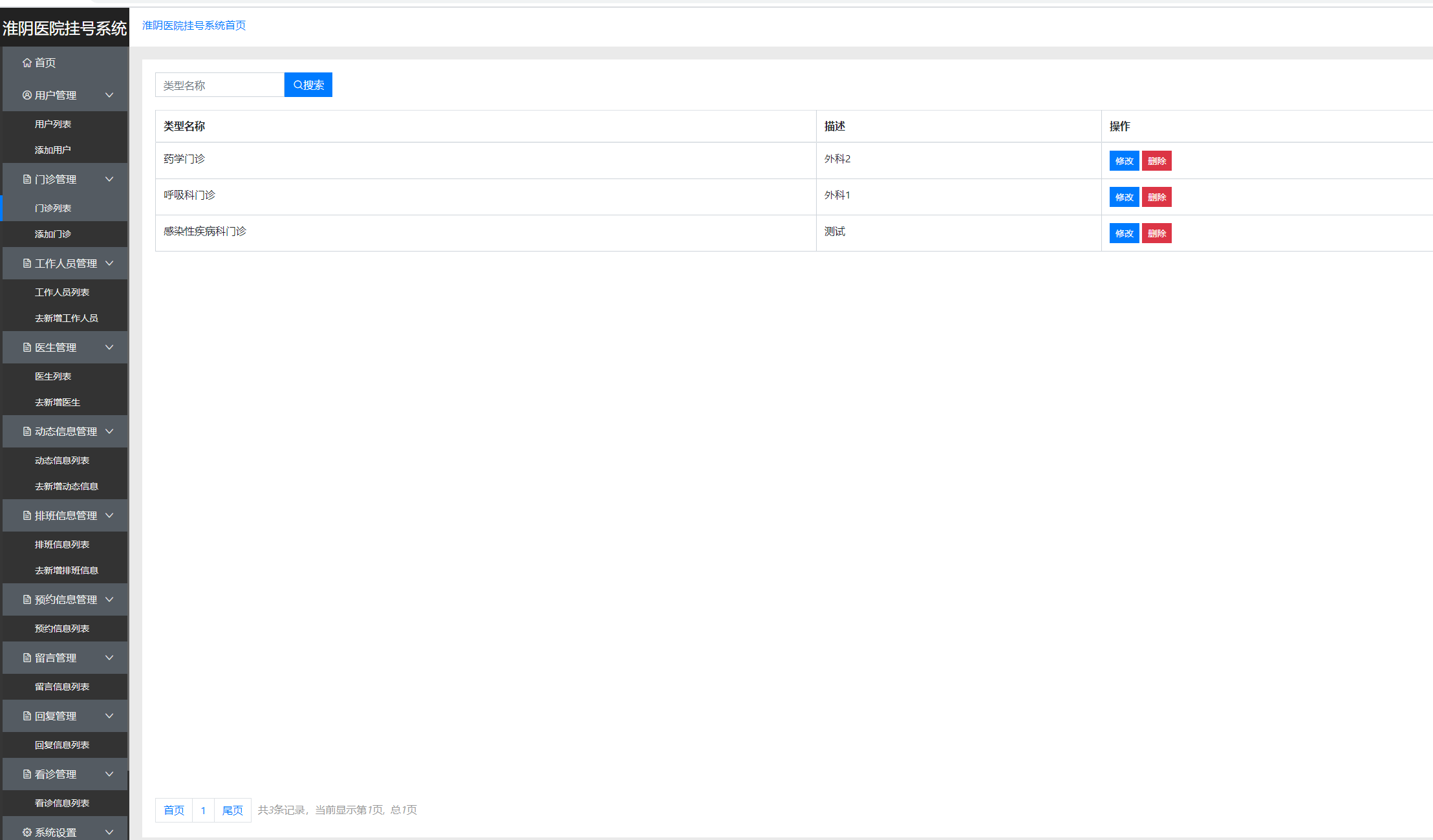Click the home icon beside 首页

click(x=27, y=63)
